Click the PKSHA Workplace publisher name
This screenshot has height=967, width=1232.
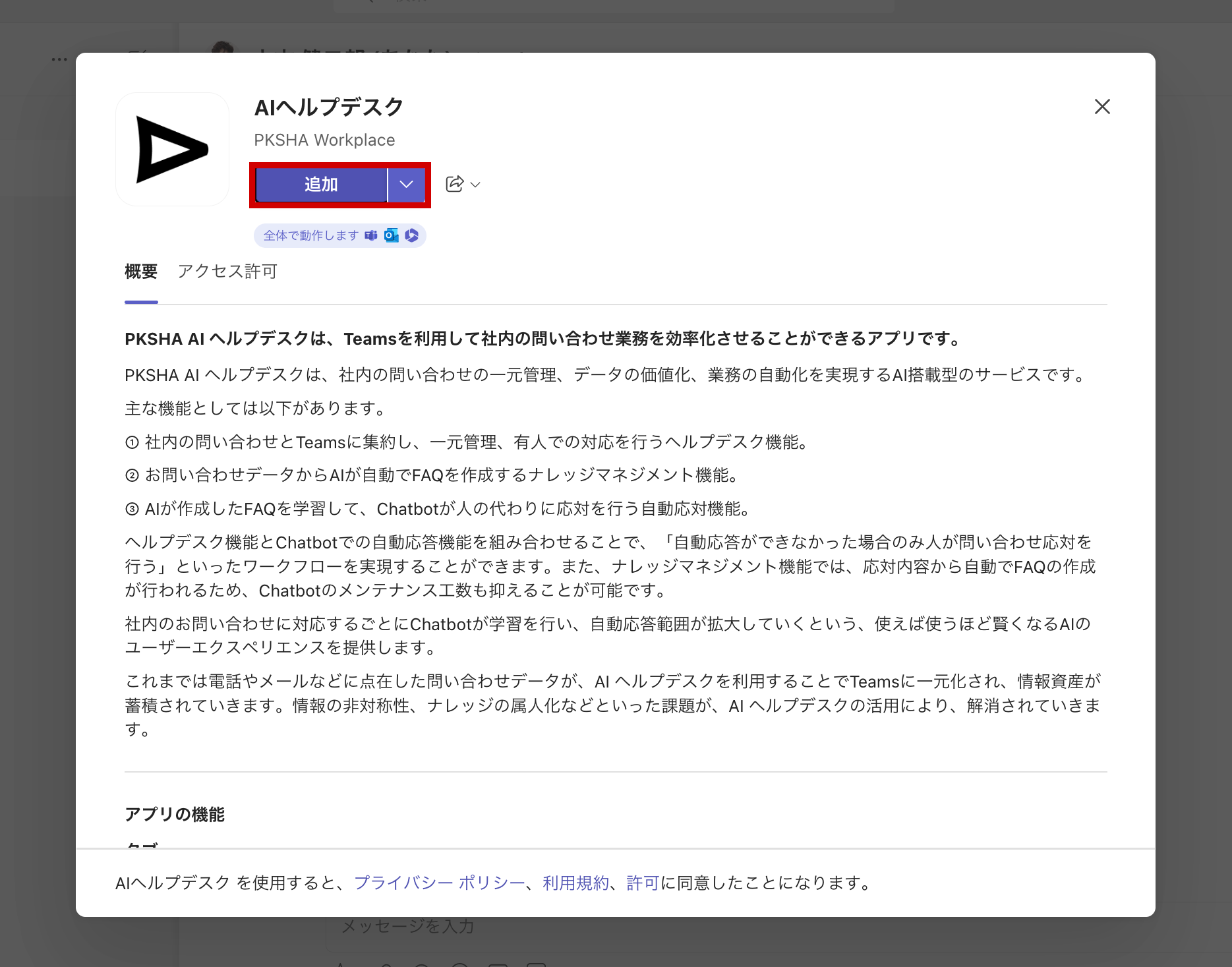pyautogui.click(x=324, y=140)
